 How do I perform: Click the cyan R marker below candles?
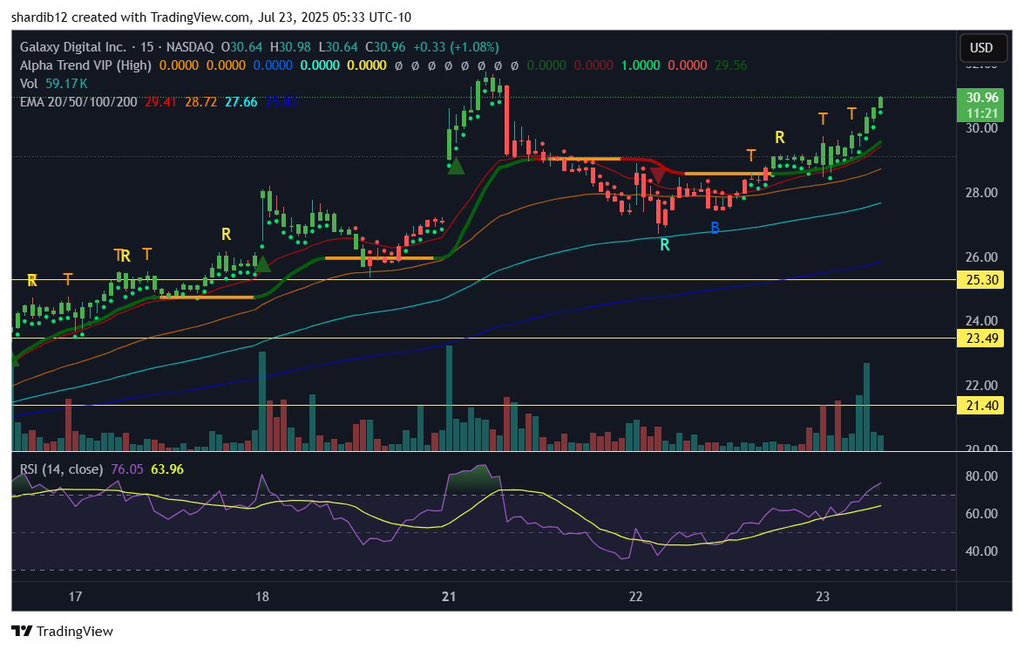(x=665, y=245)
